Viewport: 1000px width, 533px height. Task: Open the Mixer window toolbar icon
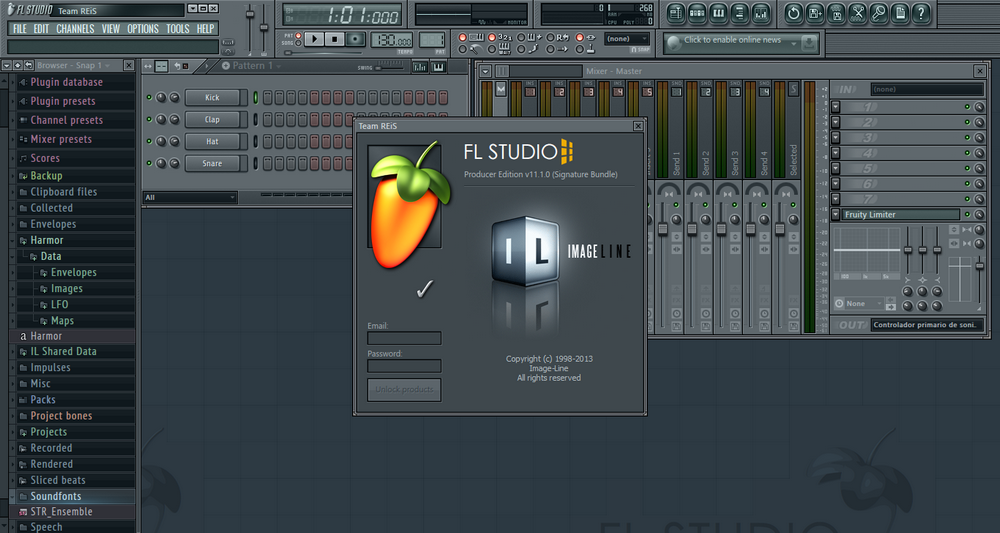click(761, 13)
